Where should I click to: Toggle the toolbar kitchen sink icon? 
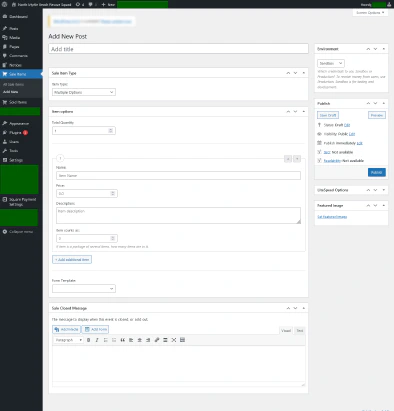click(182, 340)
